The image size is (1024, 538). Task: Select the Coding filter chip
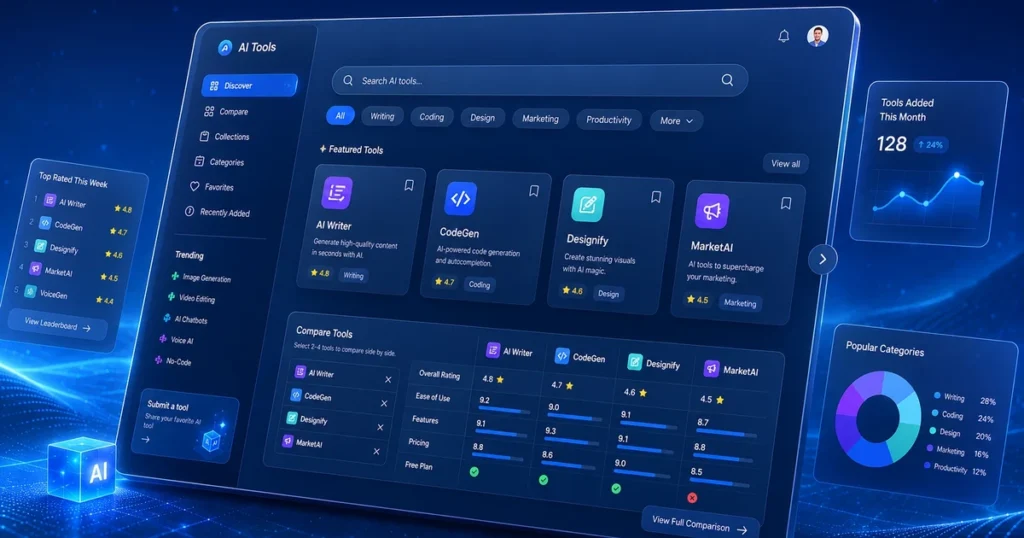tap(432, 117)
